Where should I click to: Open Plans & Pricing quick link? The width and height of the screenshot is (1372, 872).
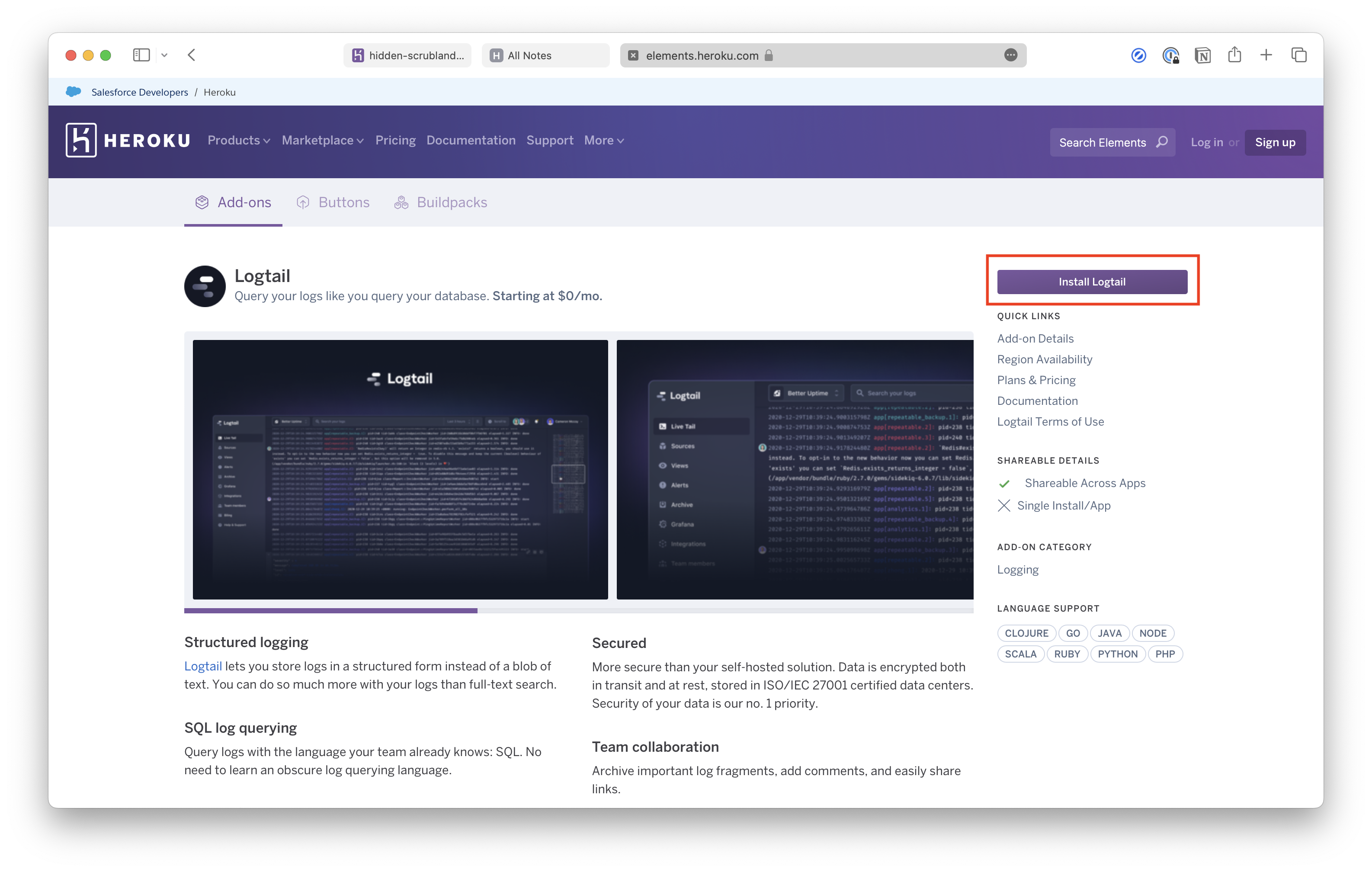tap(1036, 380)
